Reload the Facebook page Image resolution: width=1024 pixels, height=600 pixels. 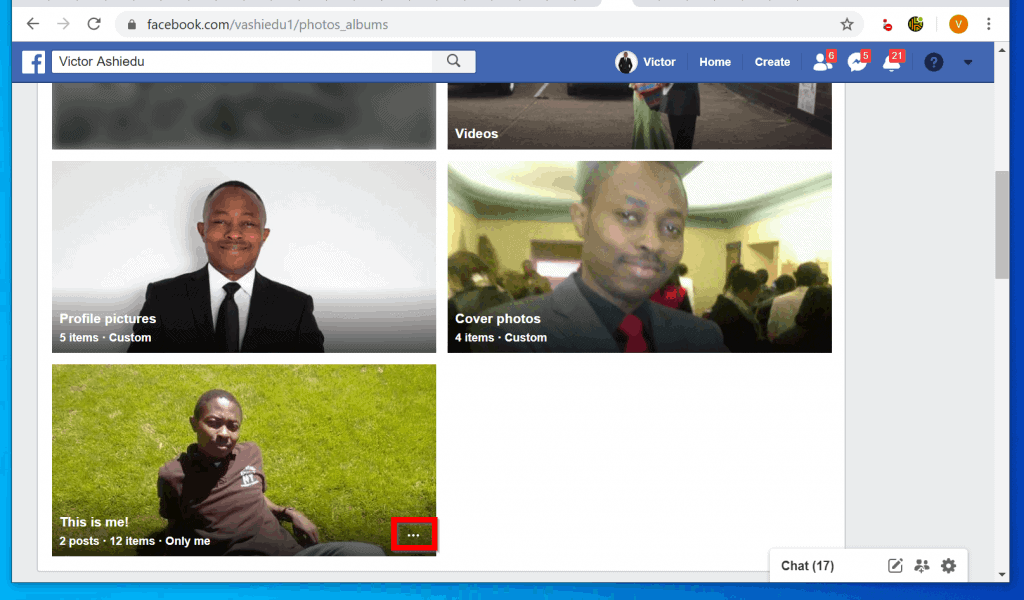pos(94,24)
